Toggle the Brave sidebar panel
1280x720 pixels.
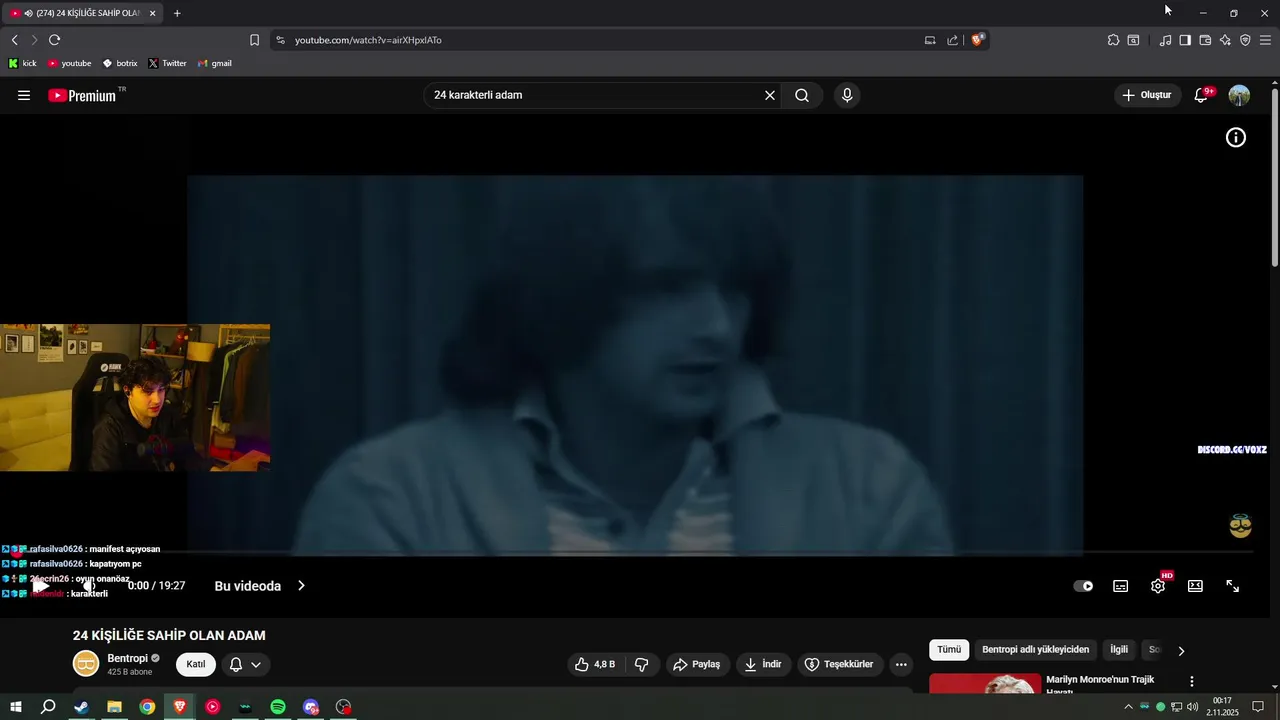[x=1185, y=40]
